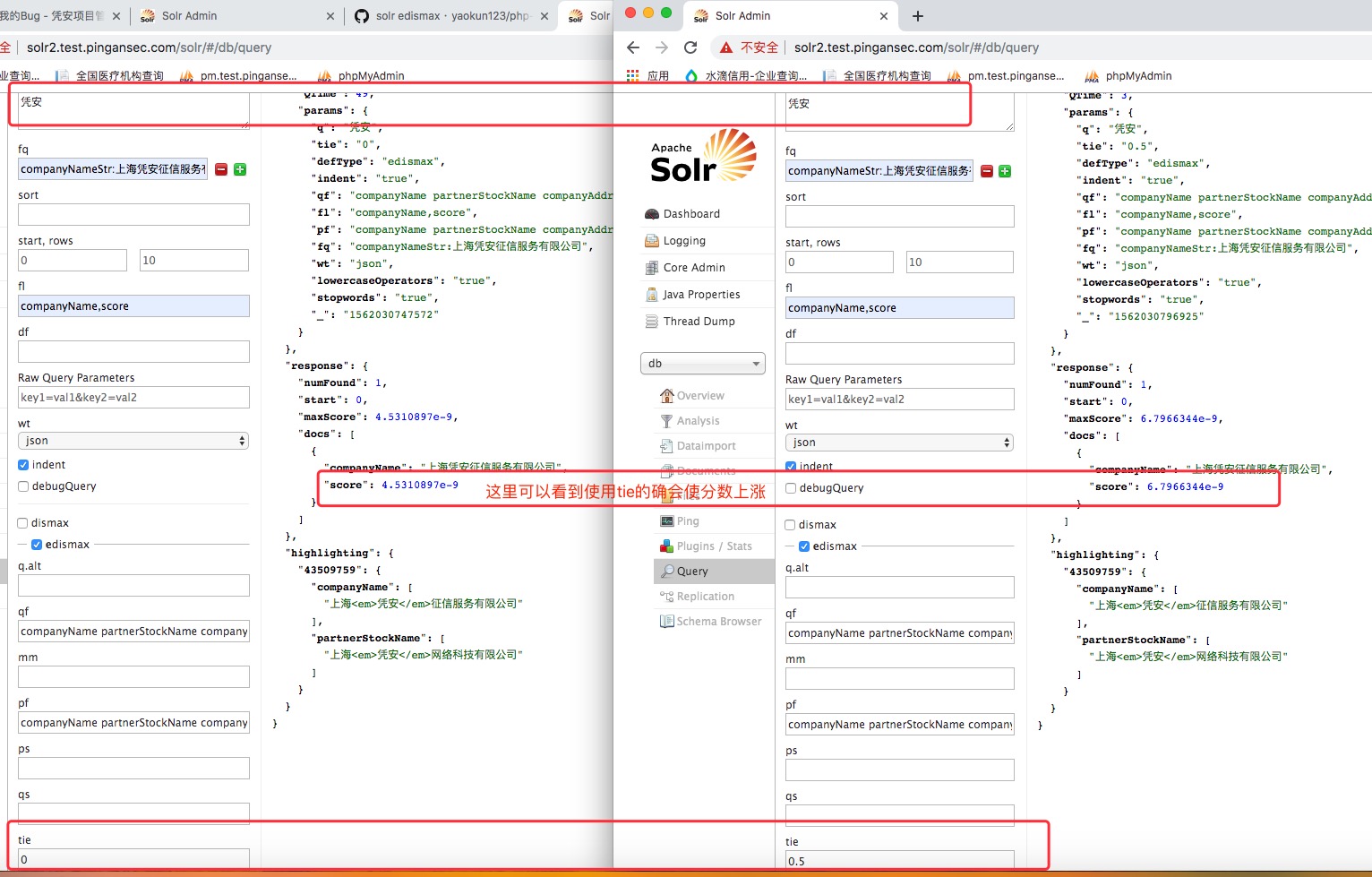The height and width of the screenshot is (877, 1372).
Task: Reload the page in right browser window
Action: [690, 47]
